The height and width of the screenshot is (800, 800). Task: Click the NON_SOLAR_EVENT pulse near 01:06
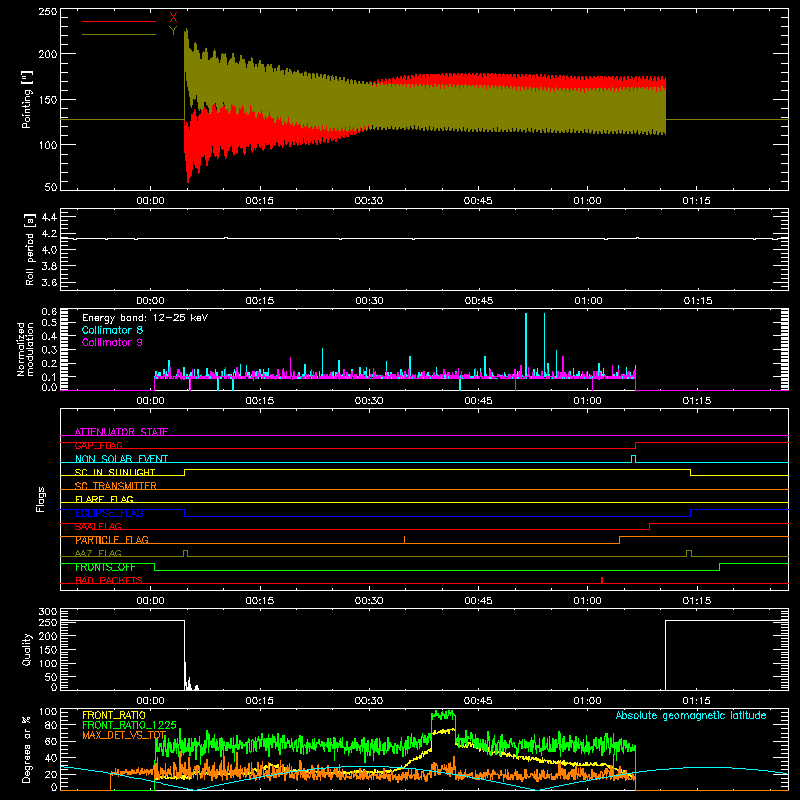pyautogui.click(x=634, y=459)
